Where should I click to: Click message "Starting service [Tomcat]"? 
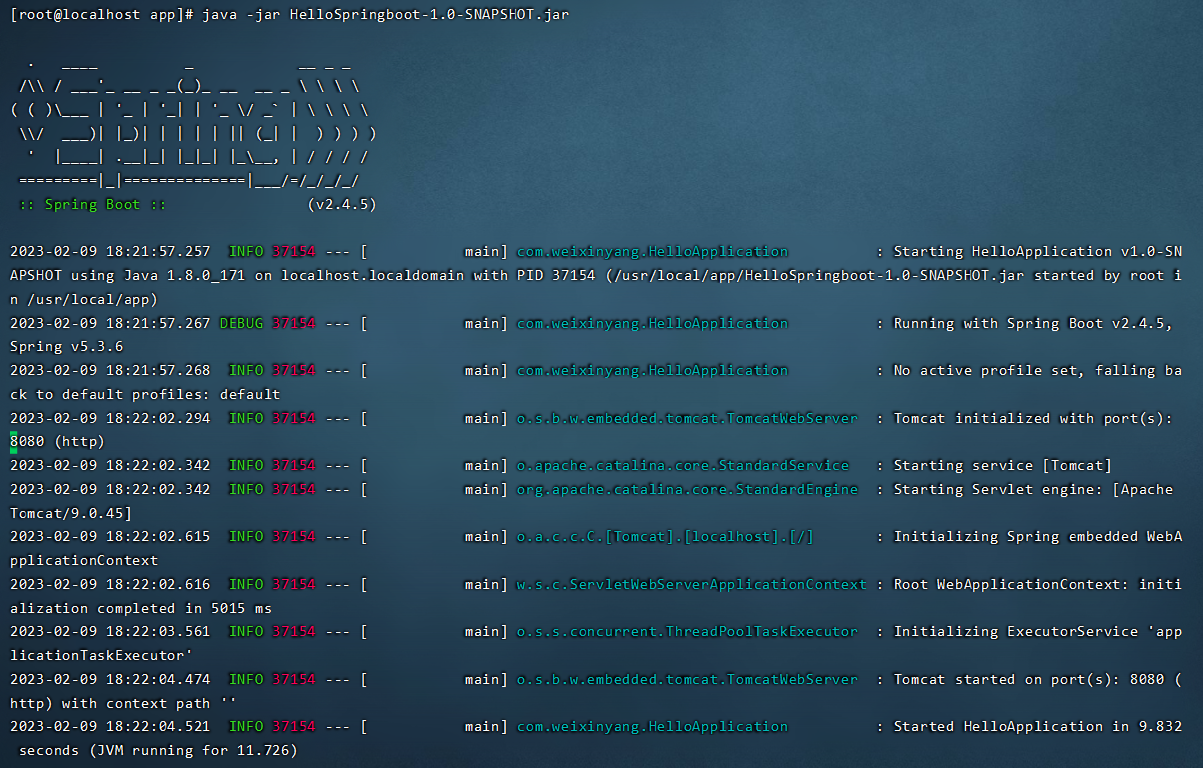click(1002, 465)
